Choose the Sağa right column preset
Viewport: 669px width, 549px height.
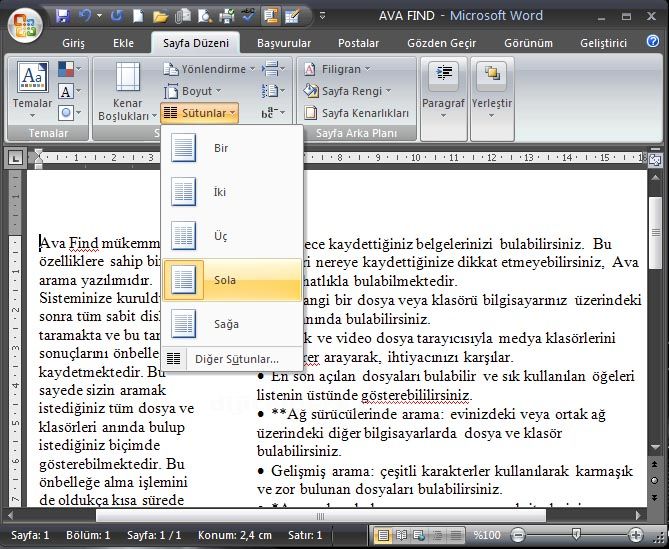pyautogui.click(x=232, y=324)
